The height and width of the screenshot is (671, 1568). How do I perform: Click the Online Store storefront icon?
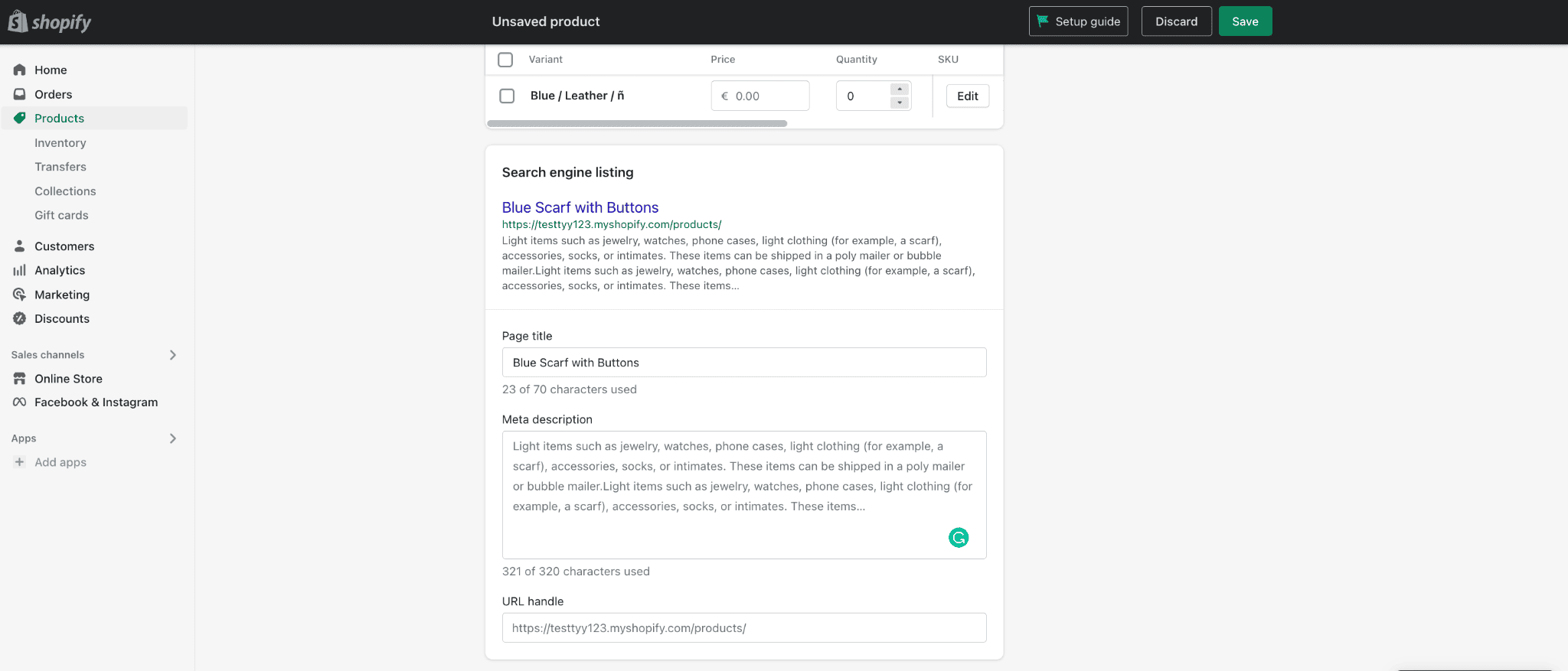20,378
